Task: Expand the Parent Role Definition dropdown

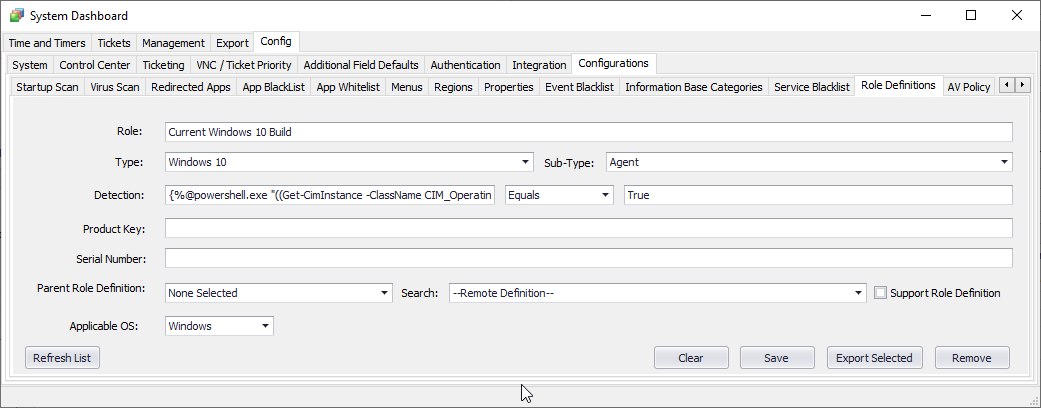Action: click(278, 293)
